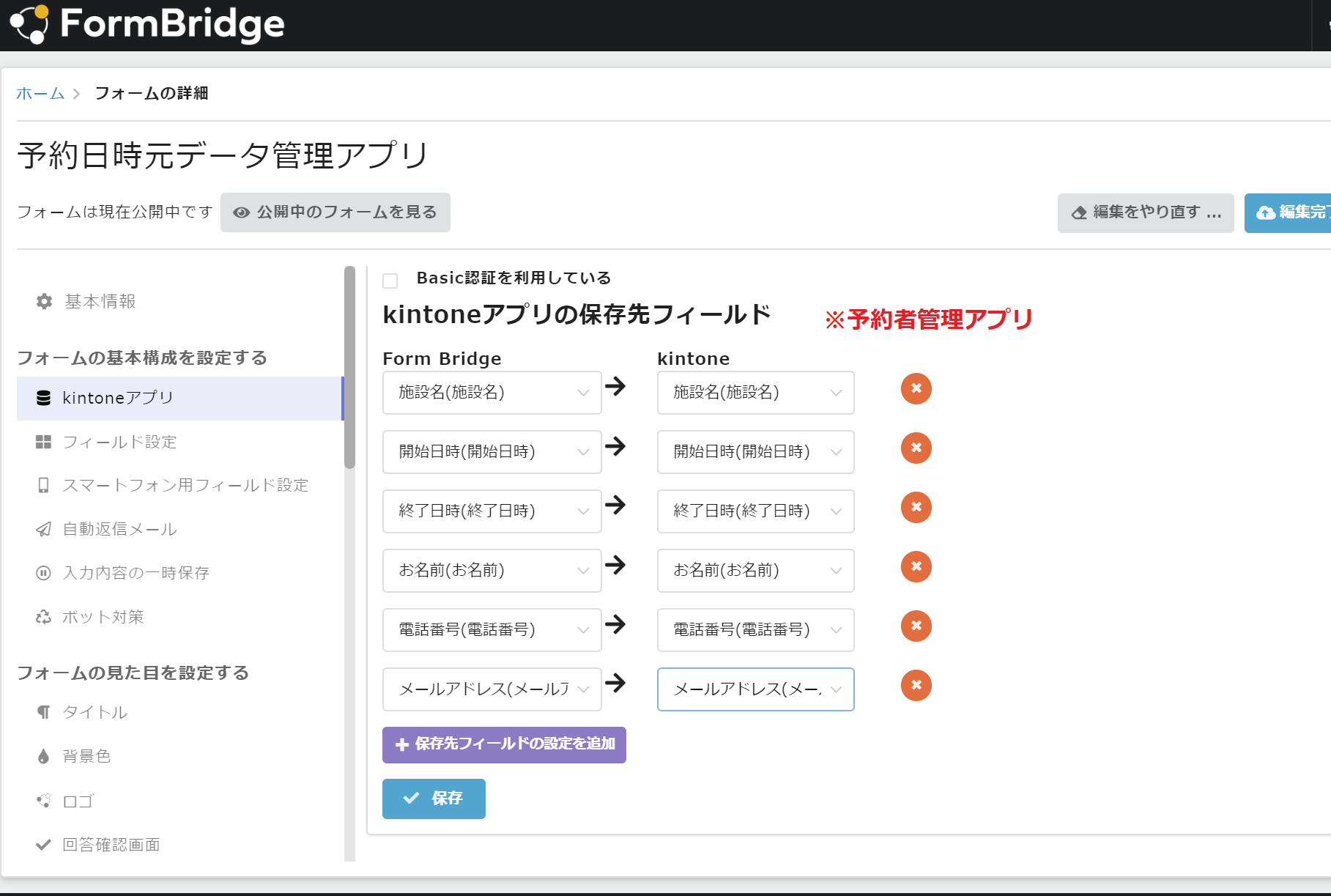Click the 保存 button

(434, 799)
